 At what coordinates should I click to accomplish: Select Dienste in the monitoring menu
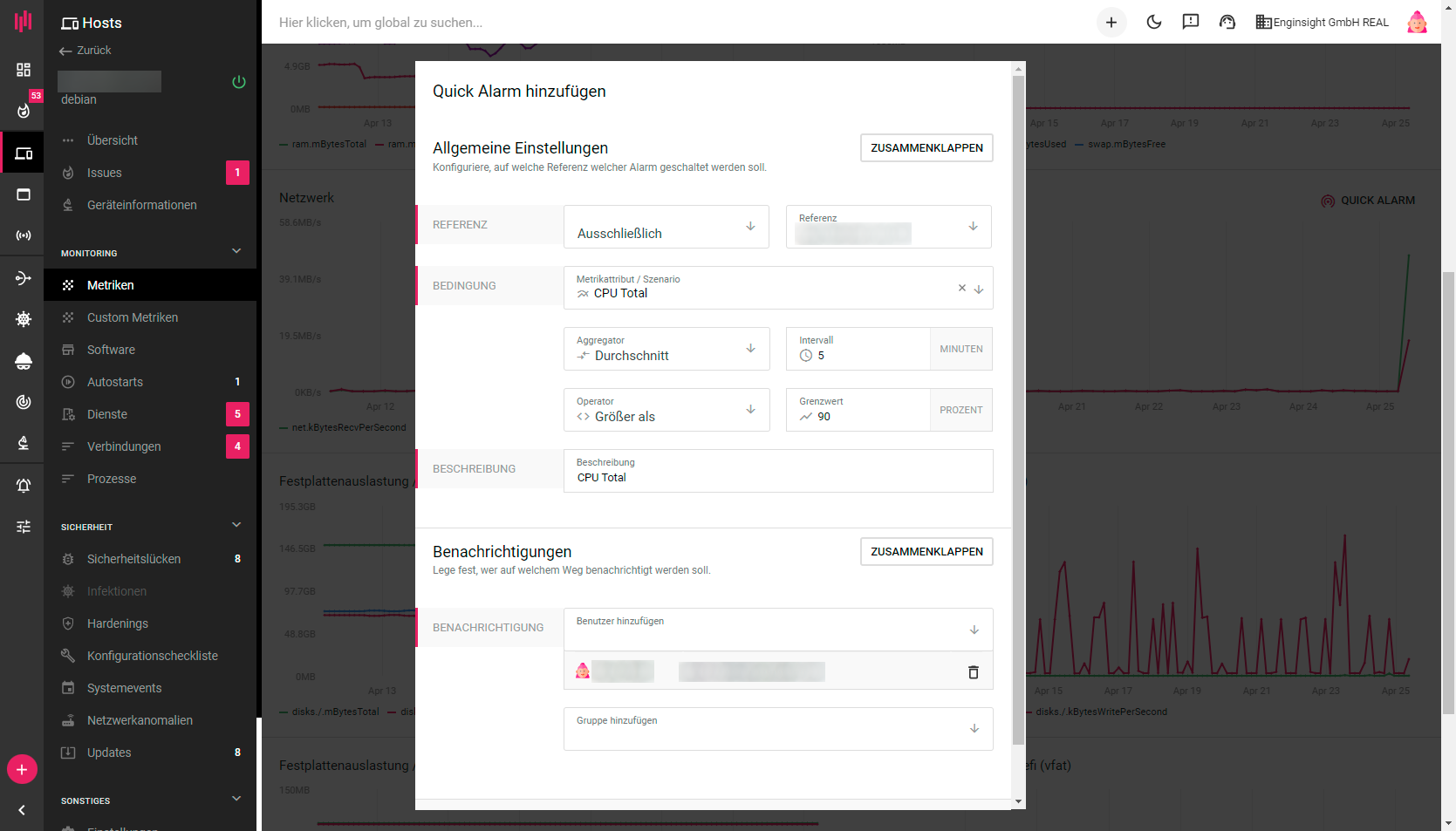point(107,414)
